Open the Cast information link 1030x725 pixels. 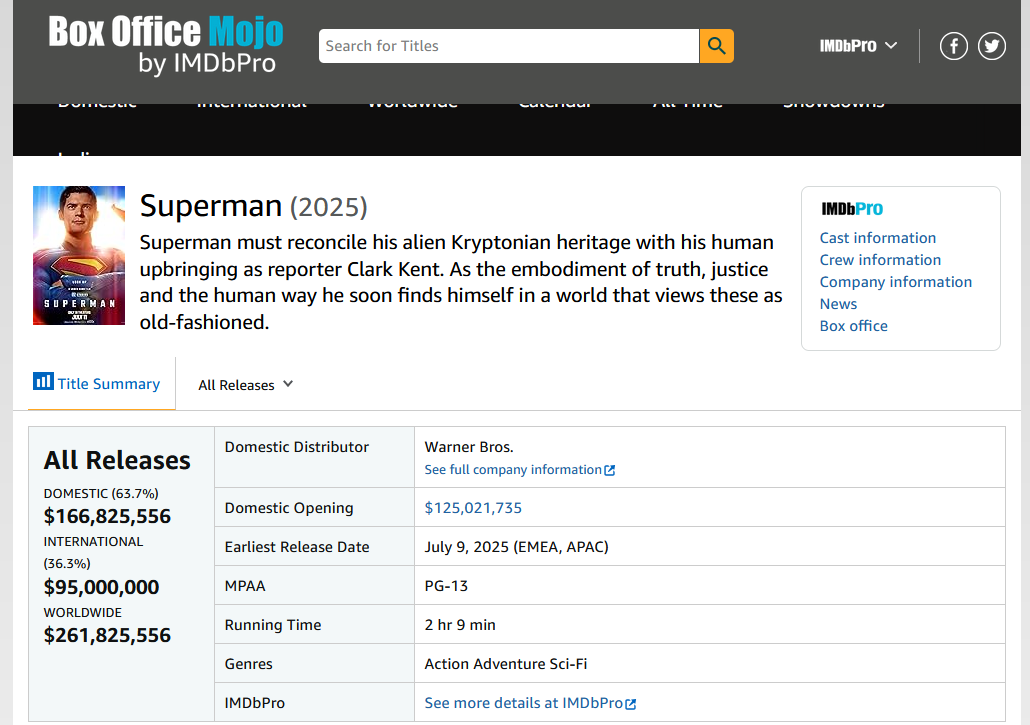(x=878, y=238)
